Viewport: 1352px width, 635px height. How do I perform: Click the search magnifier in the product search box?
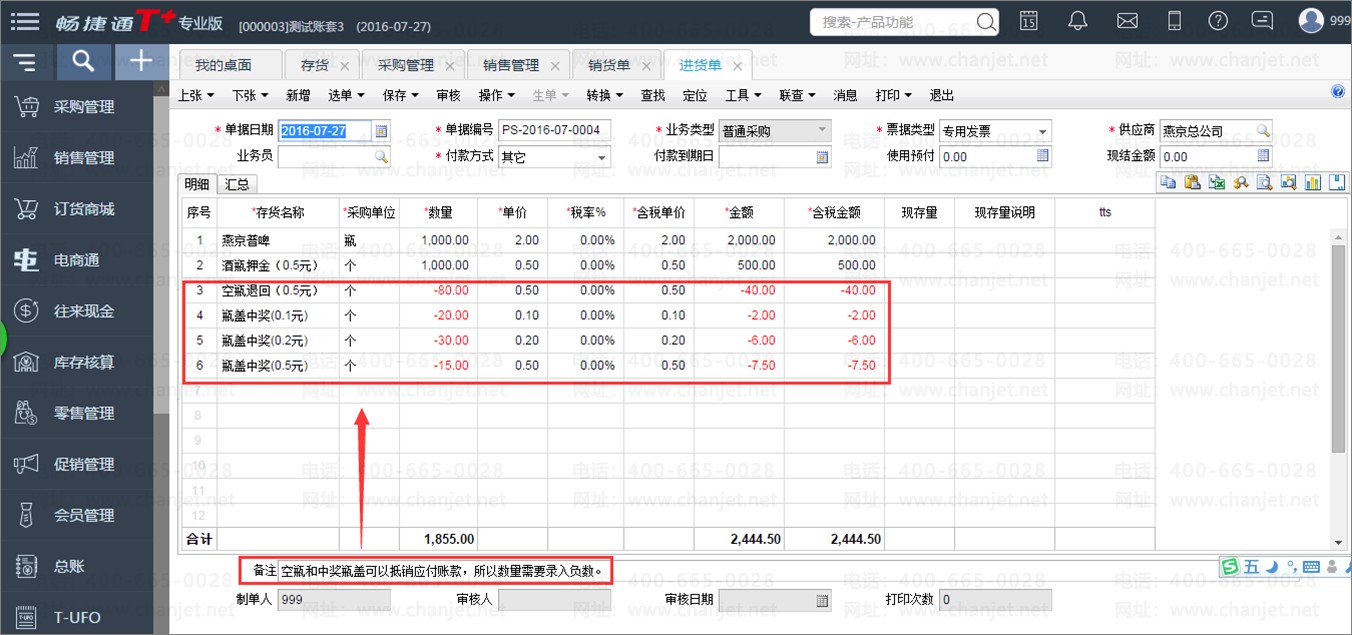pos(985,21)
